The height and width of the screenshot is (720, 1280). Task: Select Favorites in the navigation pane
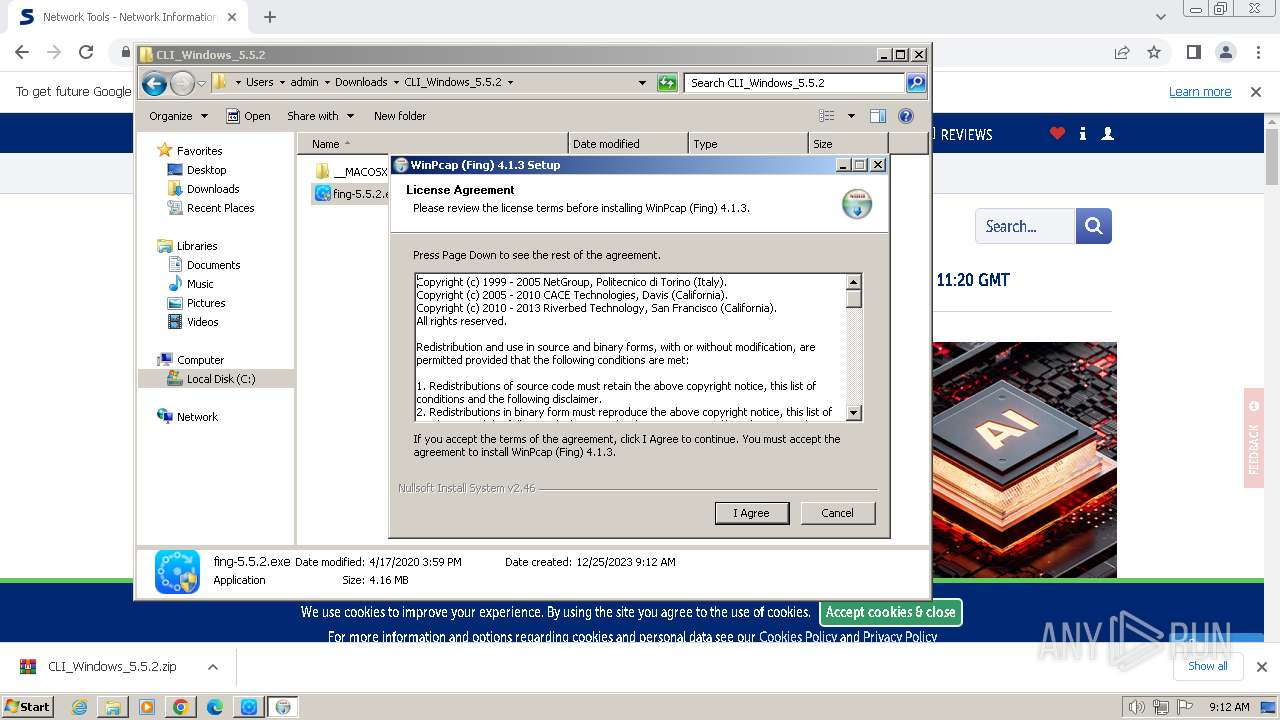tap(199, 151)
